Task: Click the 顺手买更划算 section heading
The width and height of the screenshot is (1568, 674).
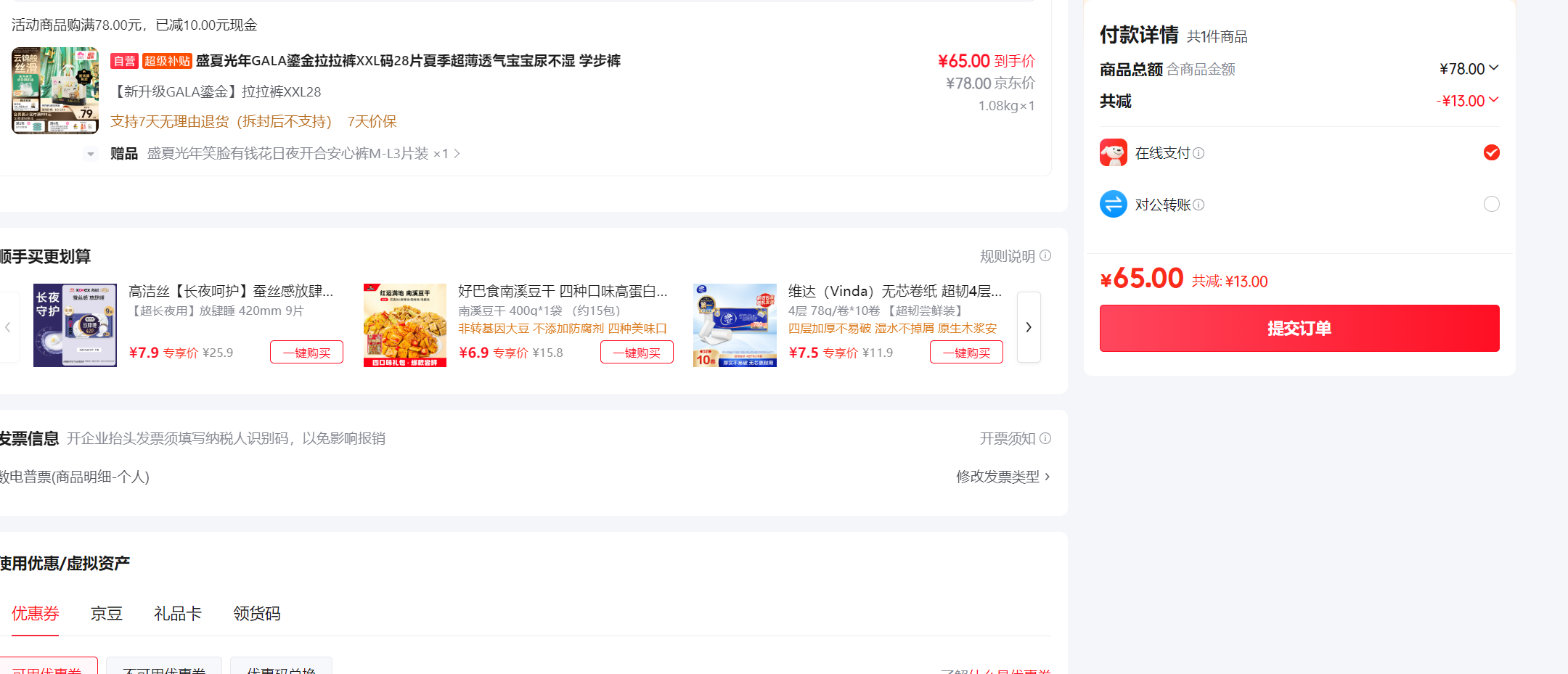Action: [46, 257]
